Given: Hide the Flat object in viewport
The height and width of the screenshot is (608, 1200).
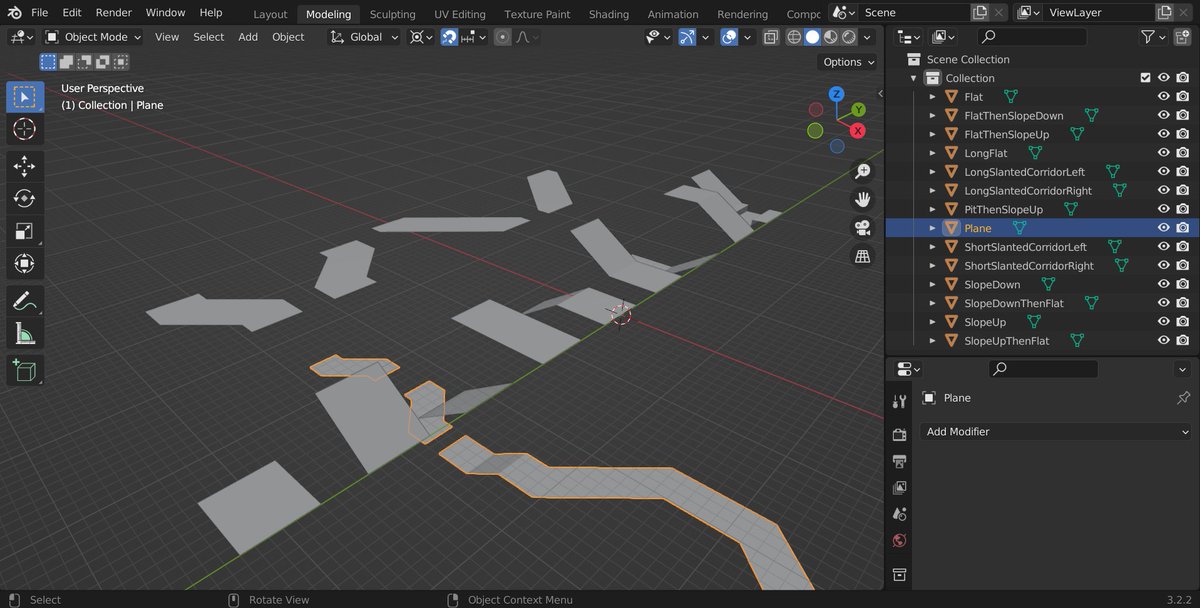Looking at the screenshot, I should 1164,97.
